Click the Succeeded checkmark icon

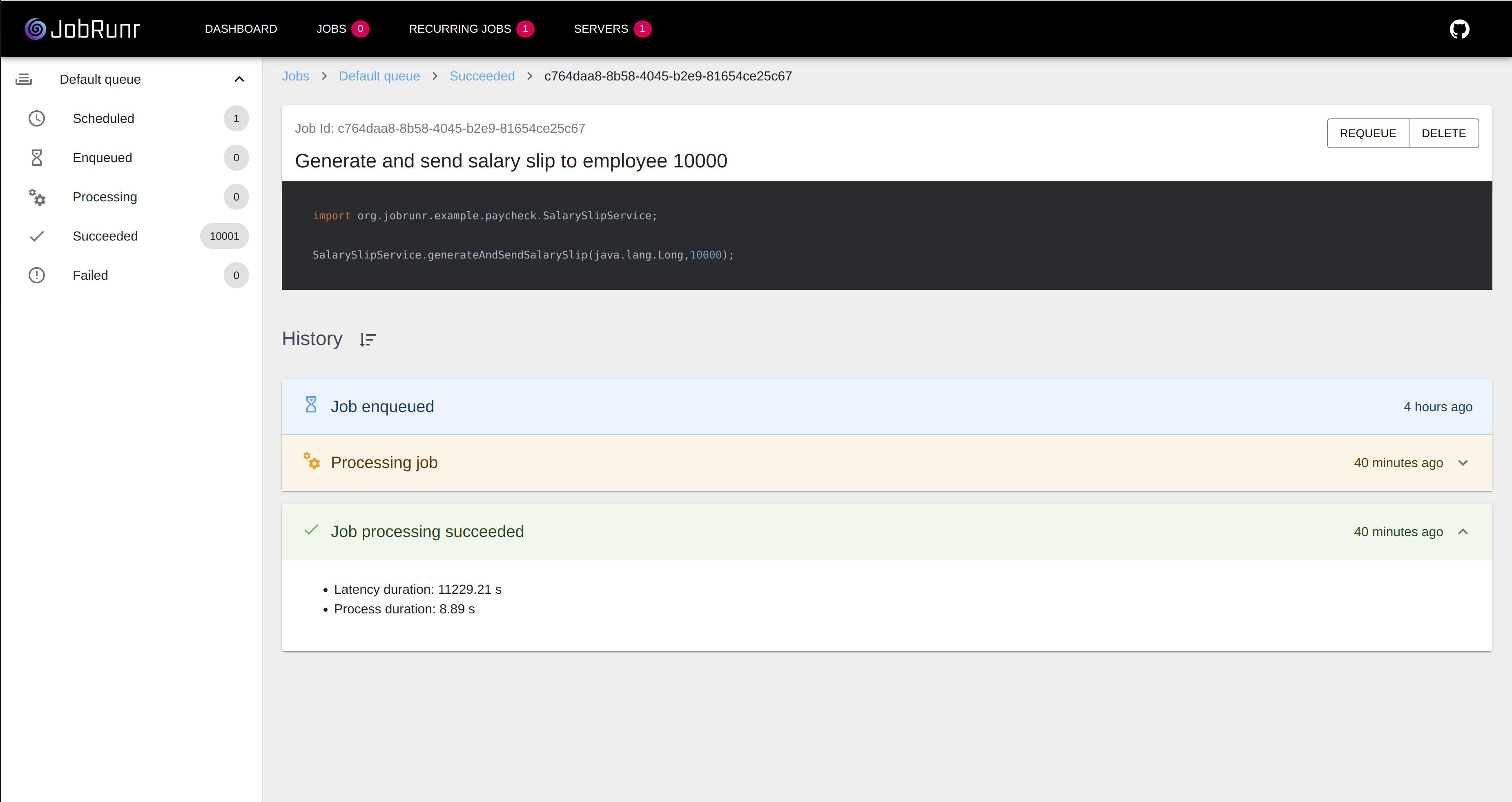pyautogui.click(x=36, y=236)
